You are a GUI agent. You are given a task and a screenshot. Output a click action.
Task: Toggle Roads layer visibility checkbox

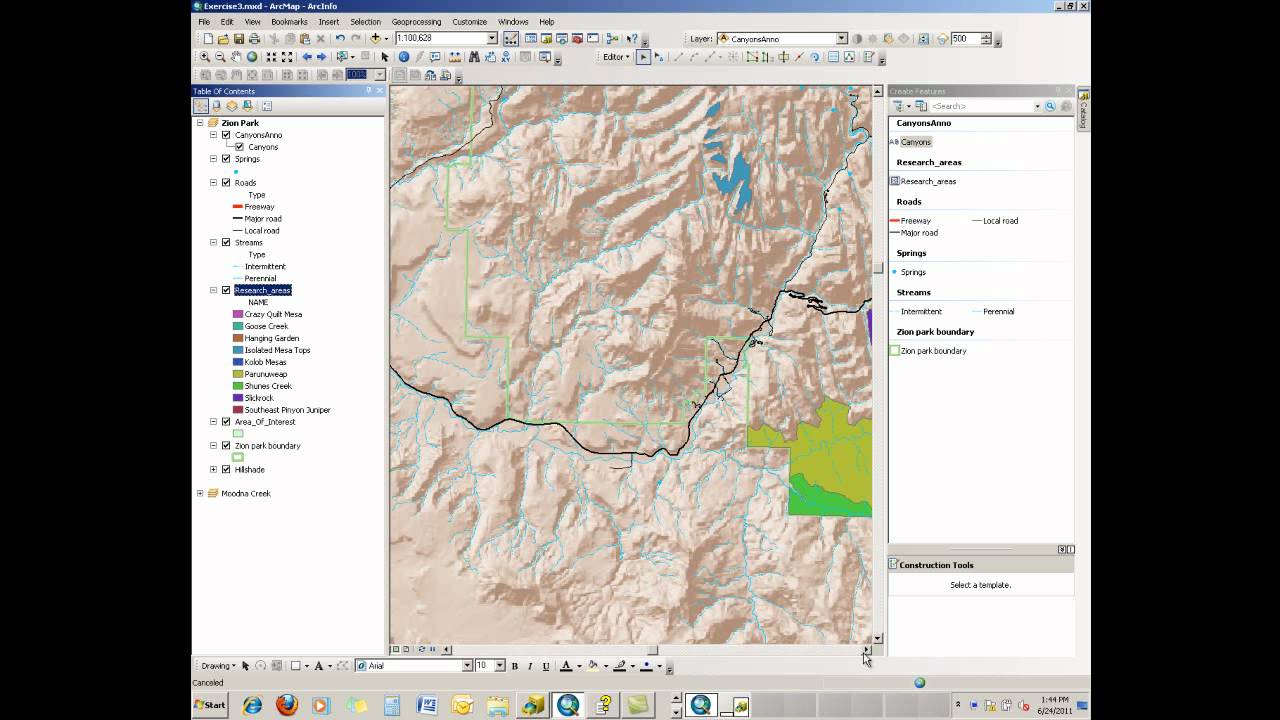[226, 183]
